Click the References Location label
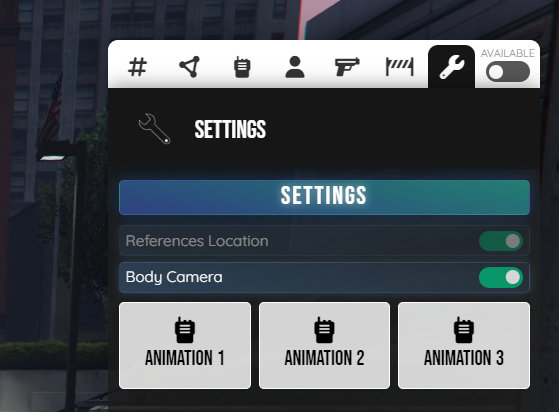Screen dimensions: 559x412 click(197, 241)
